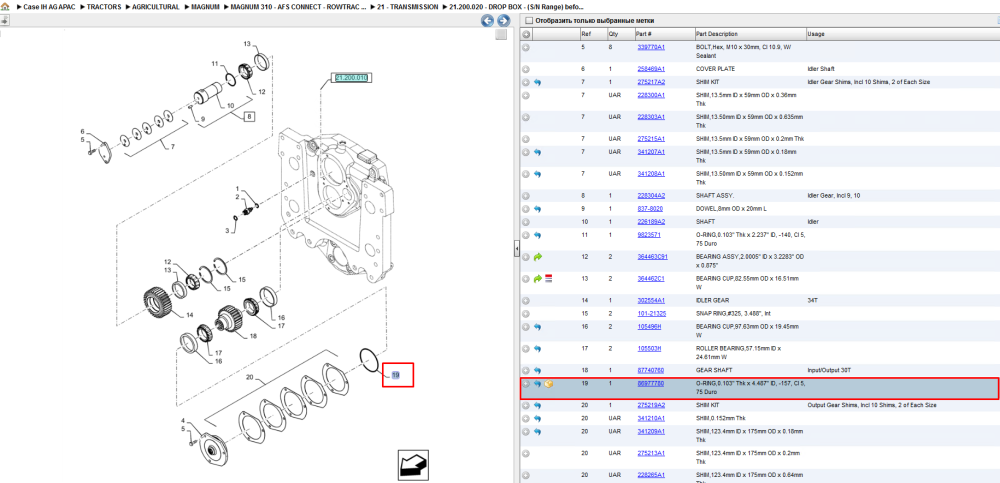Open part number link 341209A1

[651, 431]
